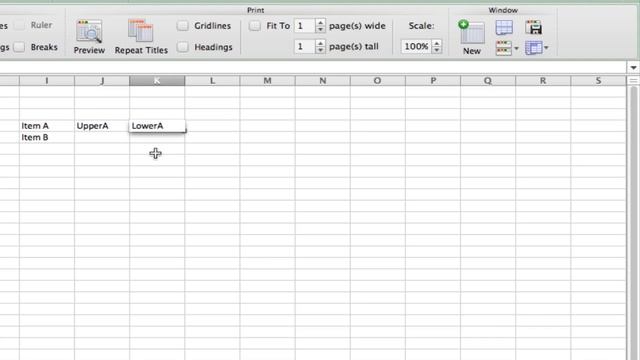Select column P header
Image resolution: width=640 pixels, height=360 pixels.
click(433, 81)
